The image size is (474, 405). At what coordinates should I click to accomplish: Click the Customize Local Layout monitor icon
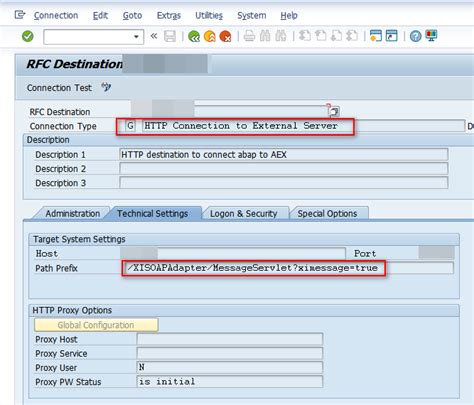pyautogui.click(x=431, y=36)
